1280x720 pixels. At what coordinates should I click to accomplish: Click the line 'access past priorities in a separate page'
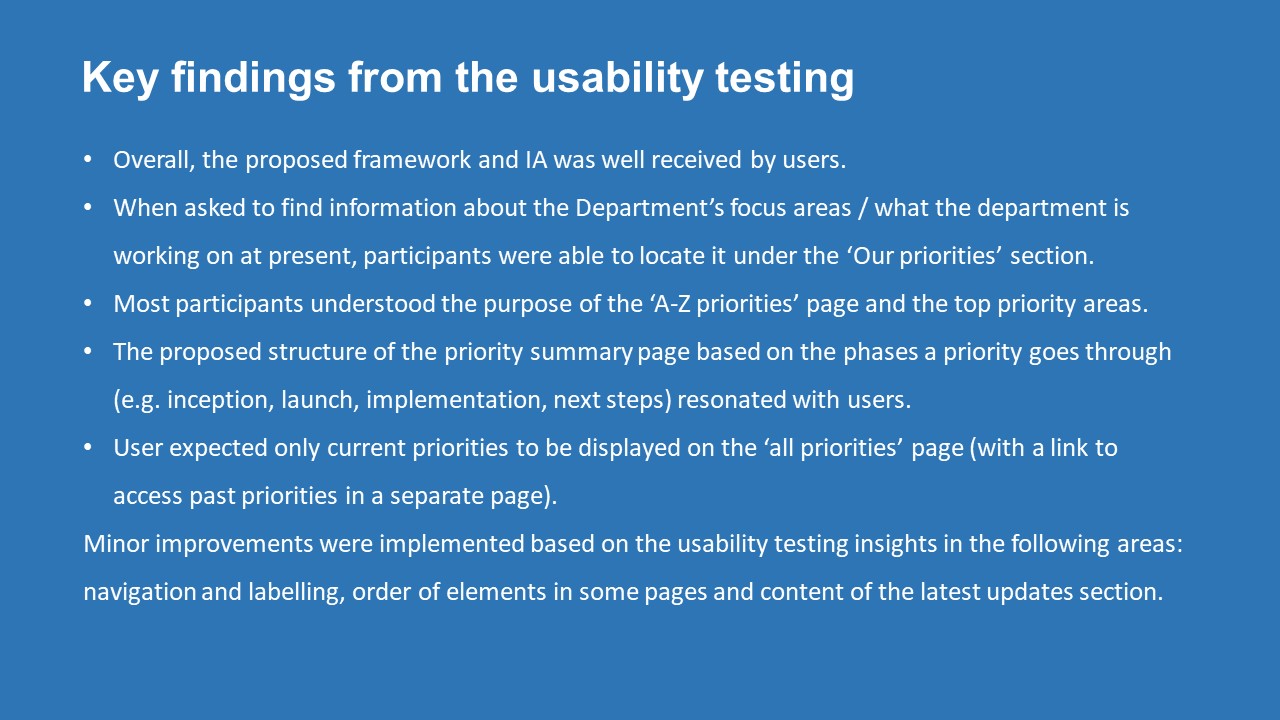point(335,496)
